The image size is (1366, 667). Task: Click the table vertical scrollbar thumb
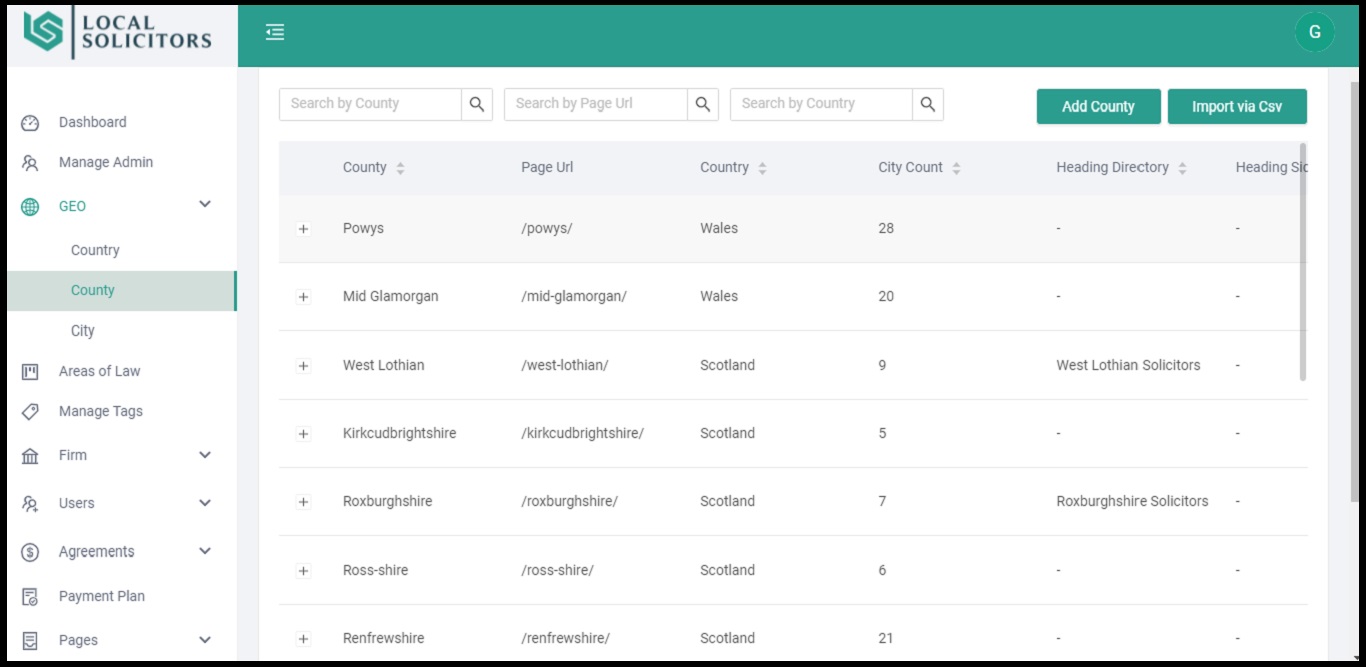[x=1303, y=262]
